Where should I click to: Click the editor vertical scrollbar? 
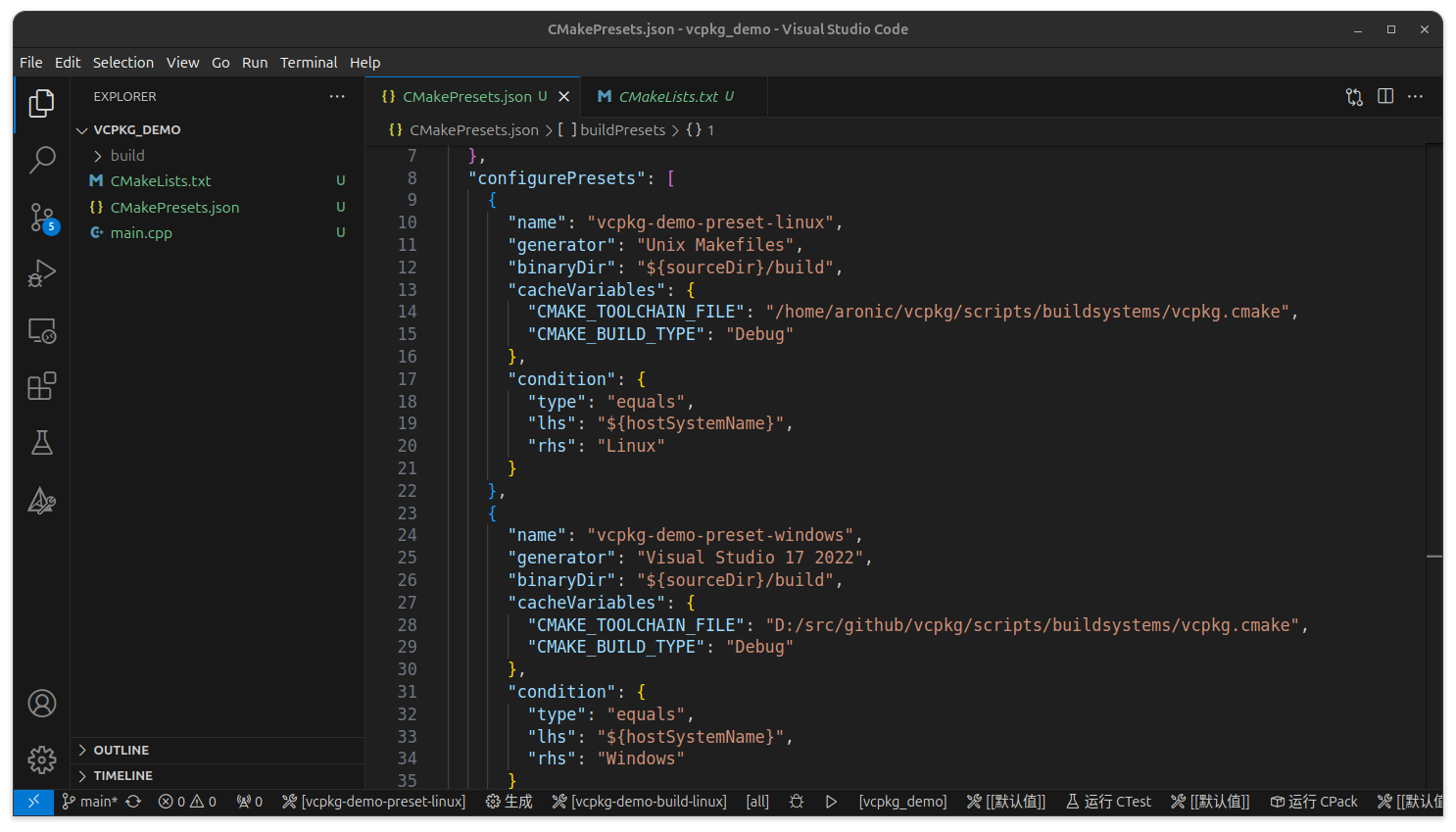[x=1434, y=465]
